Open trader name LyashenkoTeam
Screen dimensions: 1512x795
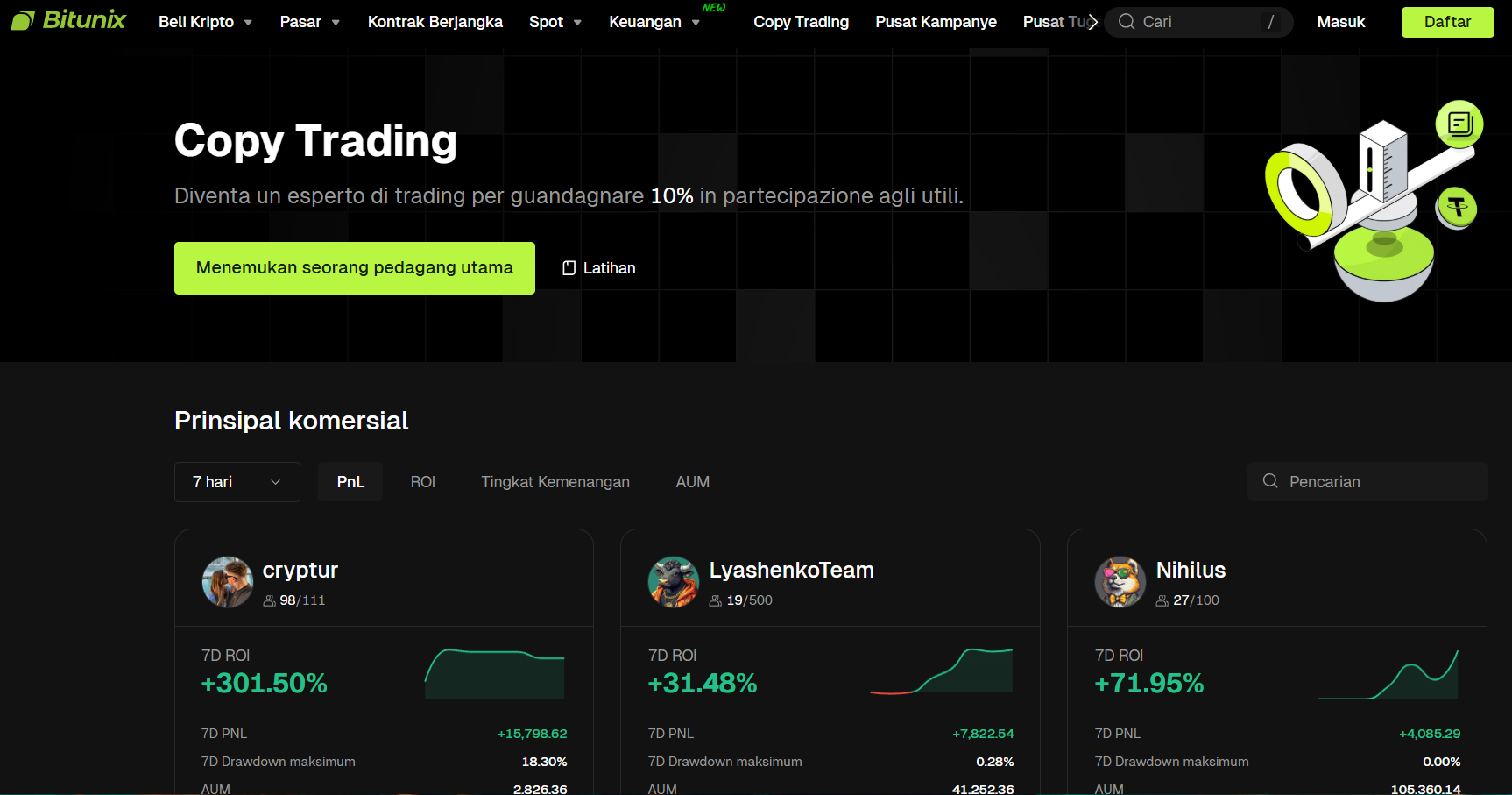point(792,570)
